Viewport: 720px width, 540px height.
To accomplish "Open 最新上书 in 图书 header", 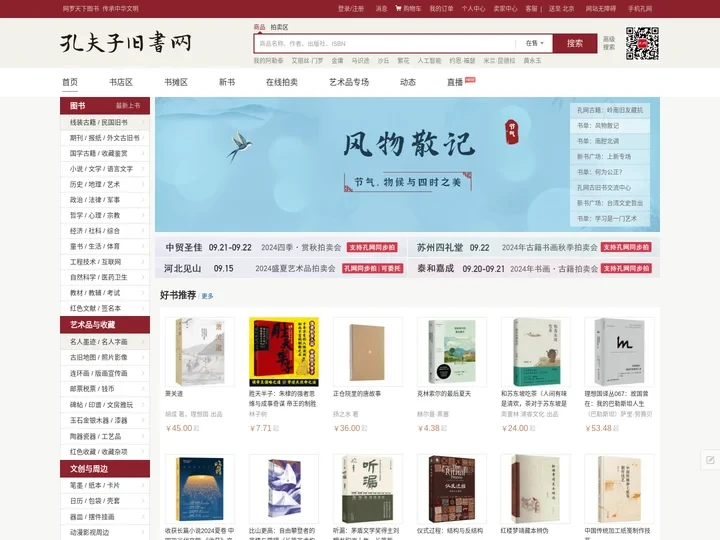I will tap(128, 106).
